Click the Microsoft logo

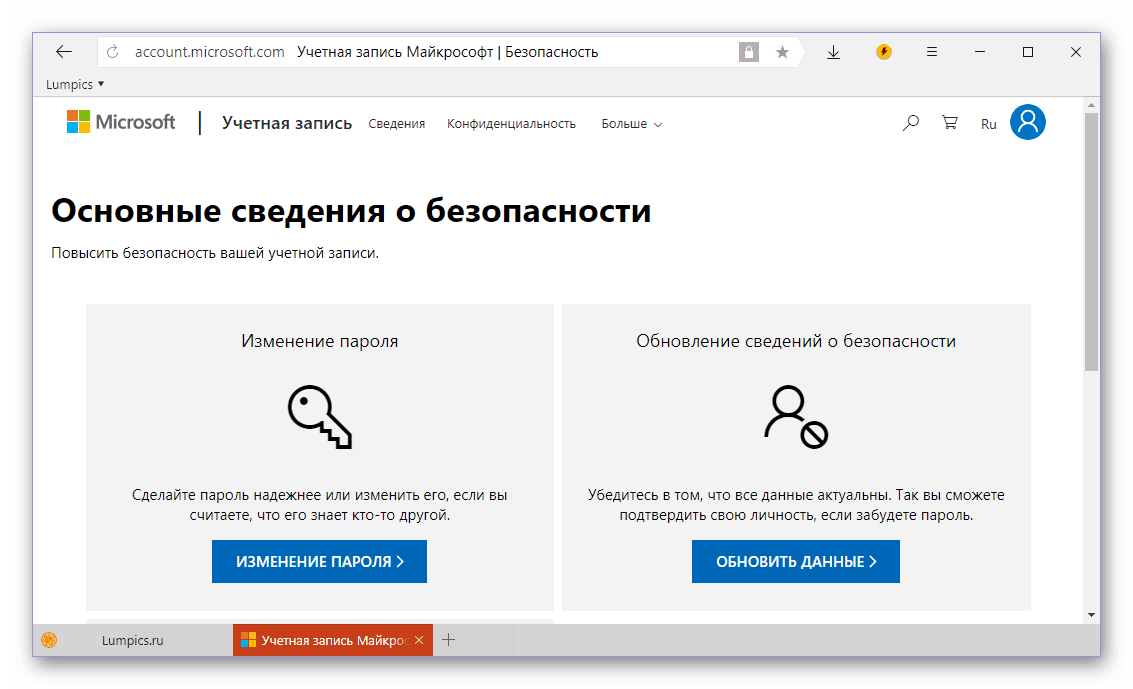click(x=121, y=123)
